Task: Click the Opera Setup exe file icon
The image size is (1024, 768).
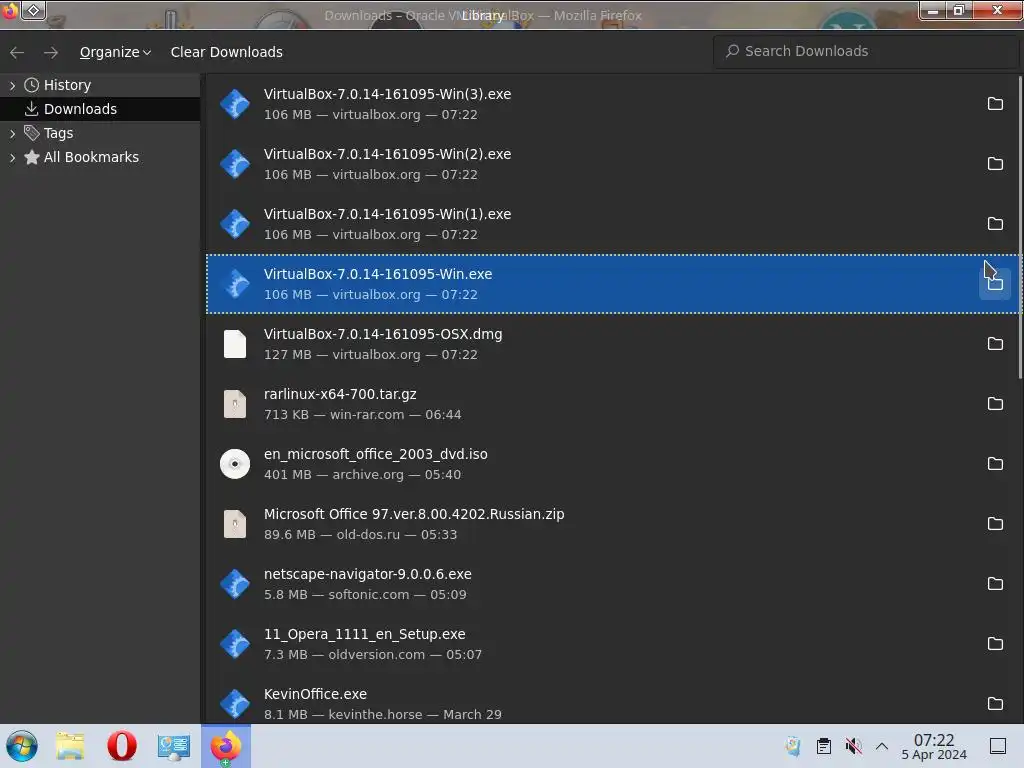Action: click(234, 645)
